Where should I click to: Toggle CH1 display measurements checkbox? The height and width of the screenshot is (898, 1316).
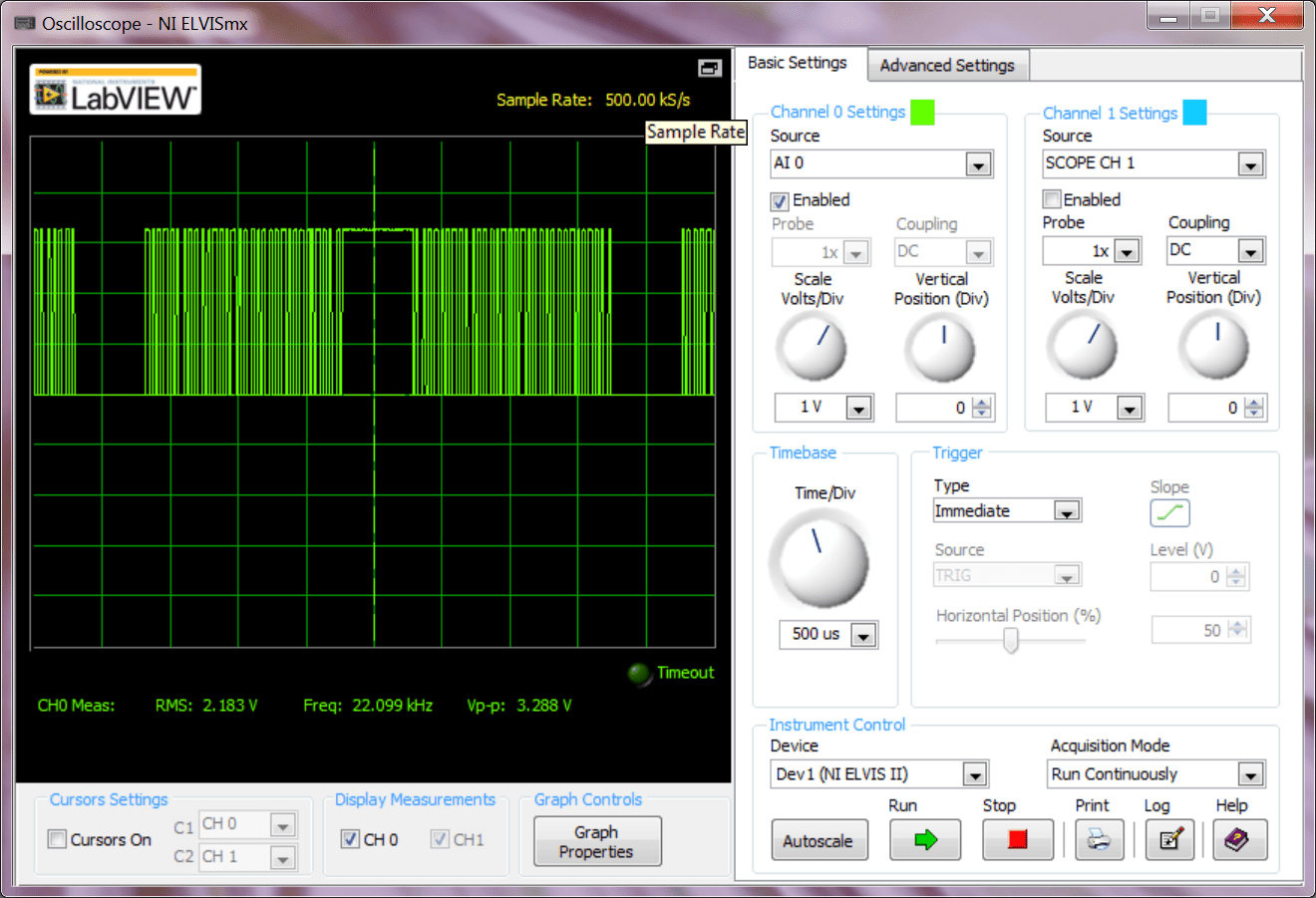pos(440,839)
